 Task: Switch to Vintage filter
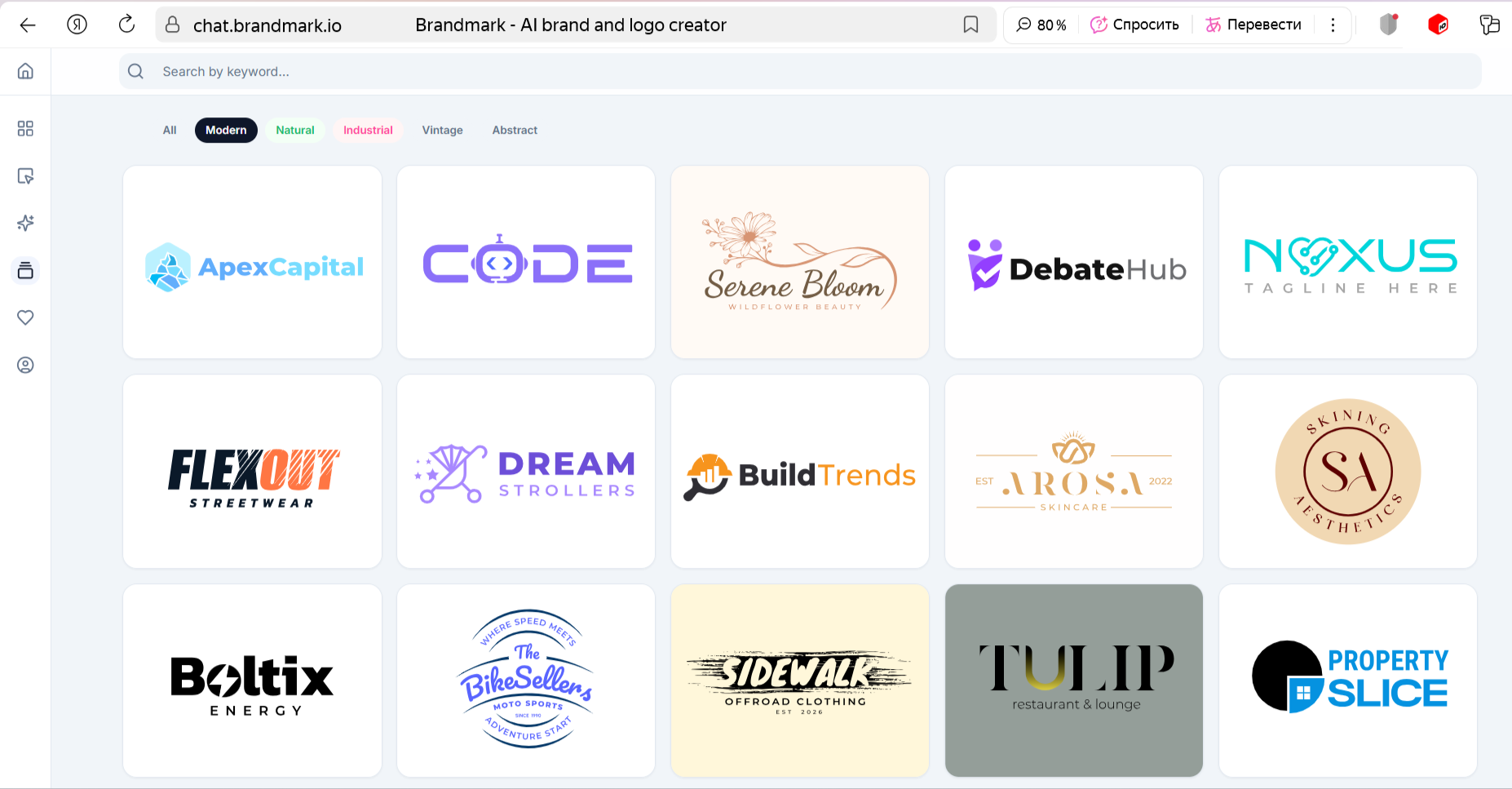point(442,130)
